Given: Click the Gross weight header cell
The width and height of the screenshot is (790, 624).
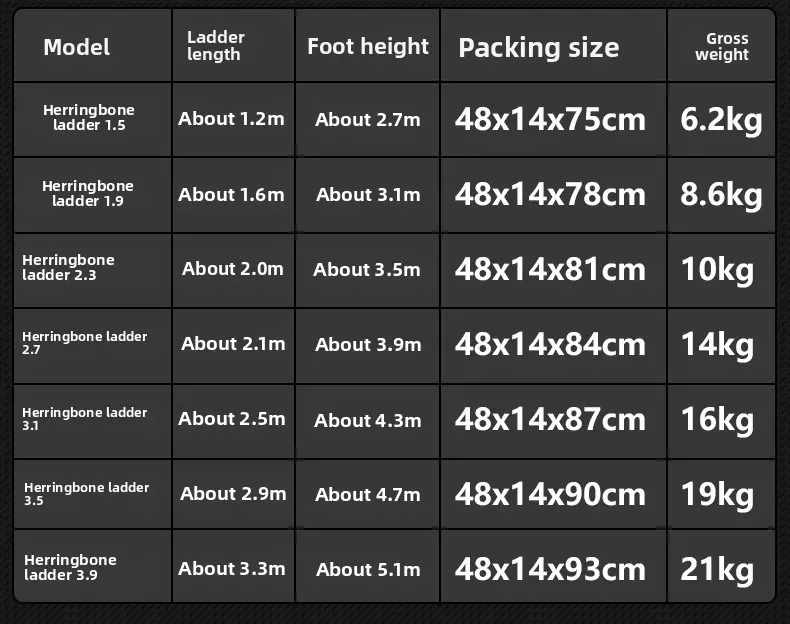Looking at the screenshot, I should tap(721, 45).
